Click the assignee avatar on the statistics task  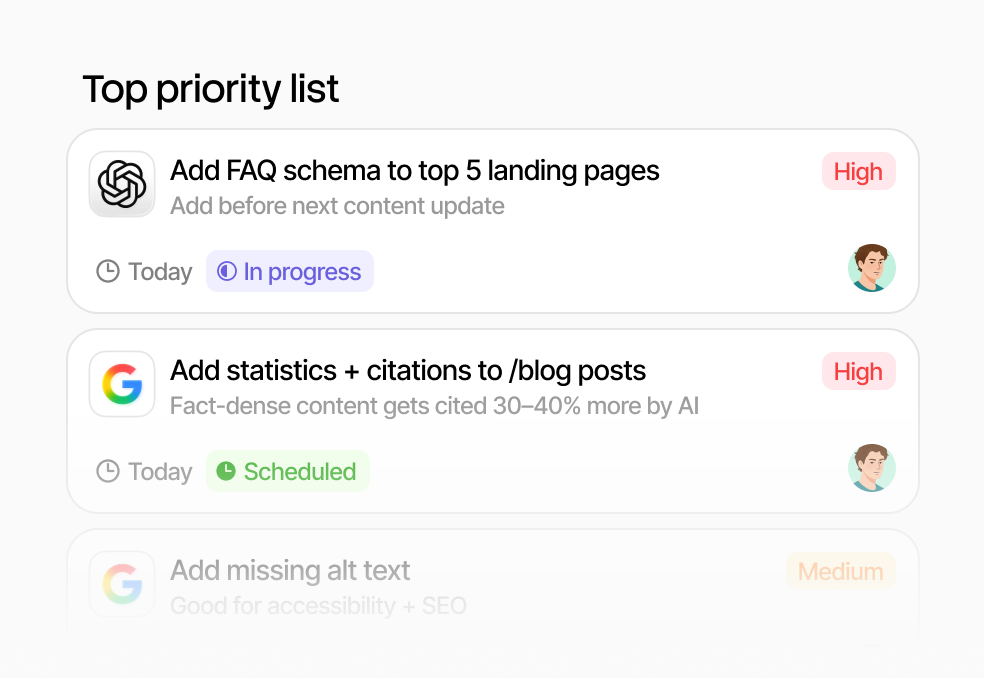point(871,467)
